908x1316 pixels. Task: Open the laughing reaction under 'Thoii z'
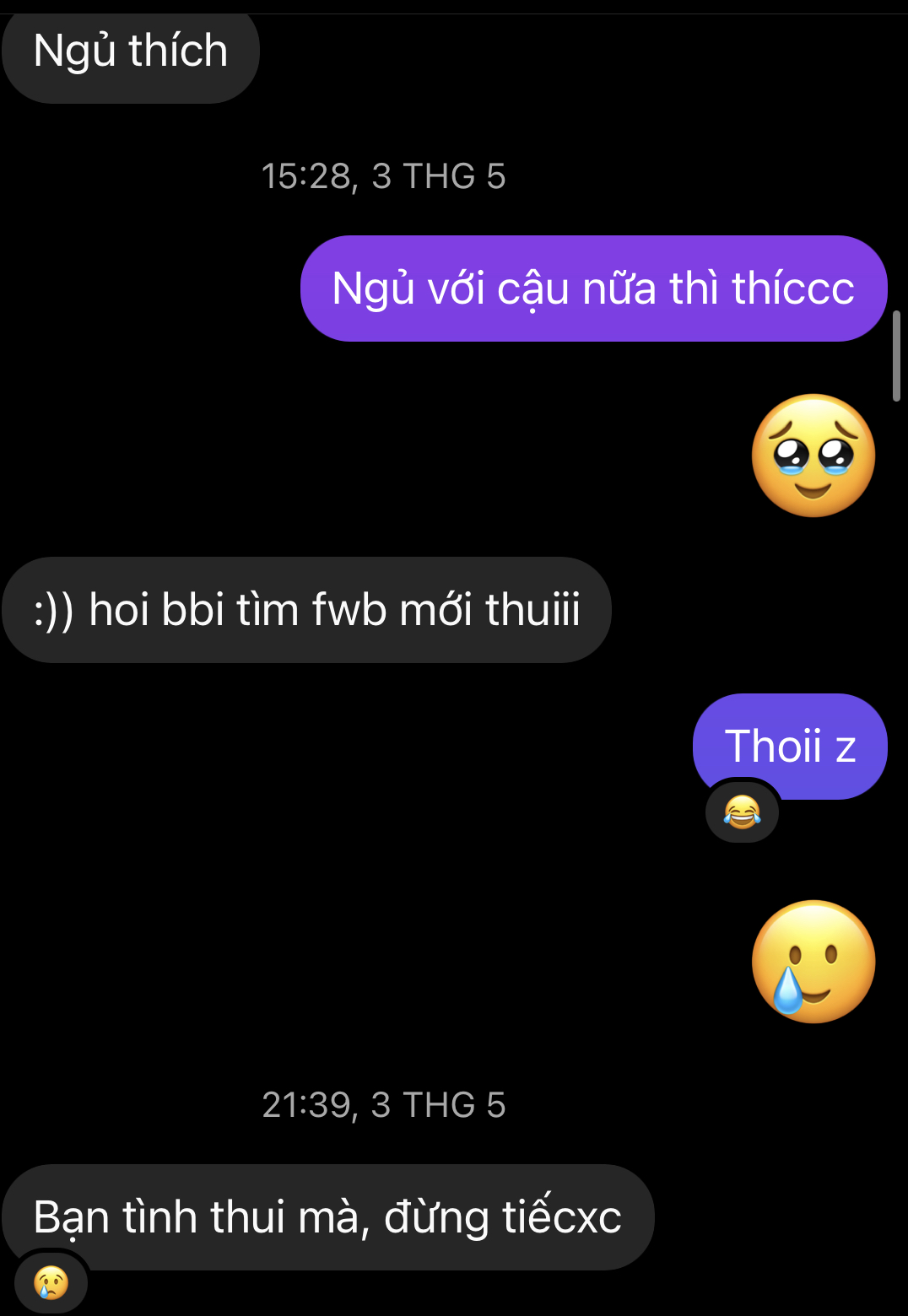click(743, 812)
